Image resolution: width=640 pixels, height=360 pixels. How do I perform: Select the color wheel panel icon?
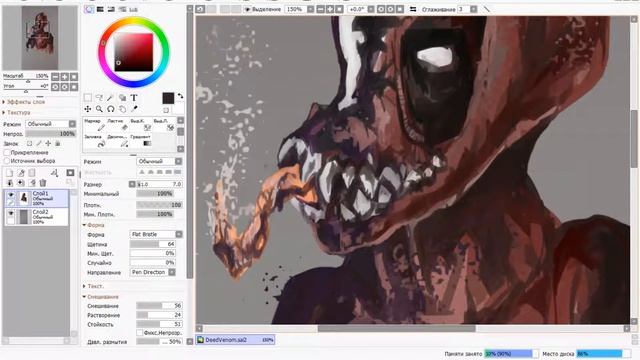(89, 9)
